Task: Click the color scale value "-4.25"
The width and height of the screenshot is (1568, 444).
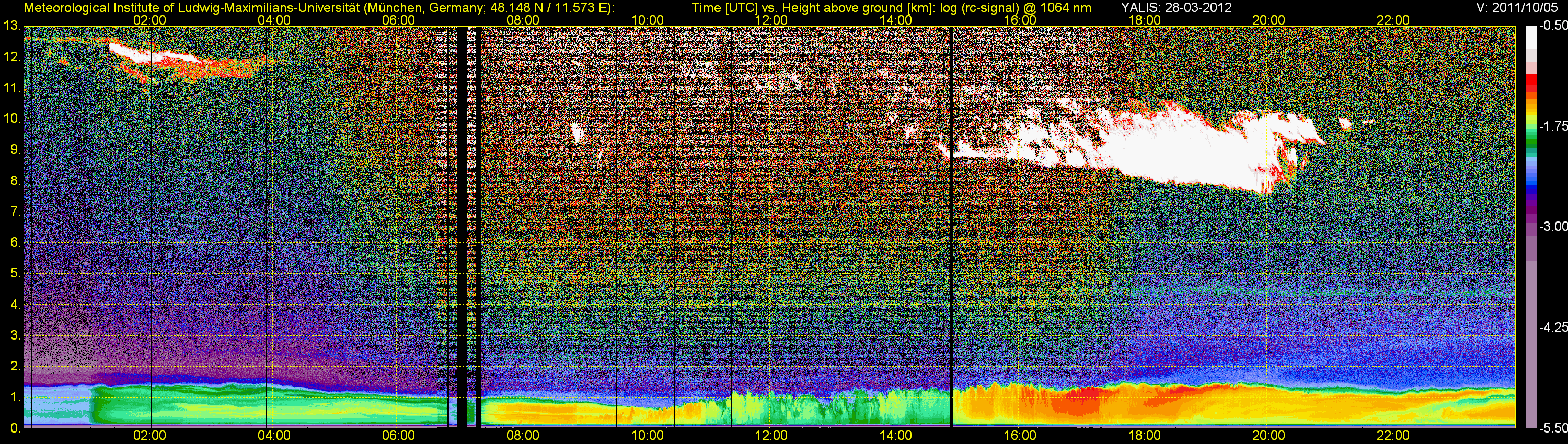Action: (x=1553, y=327)
